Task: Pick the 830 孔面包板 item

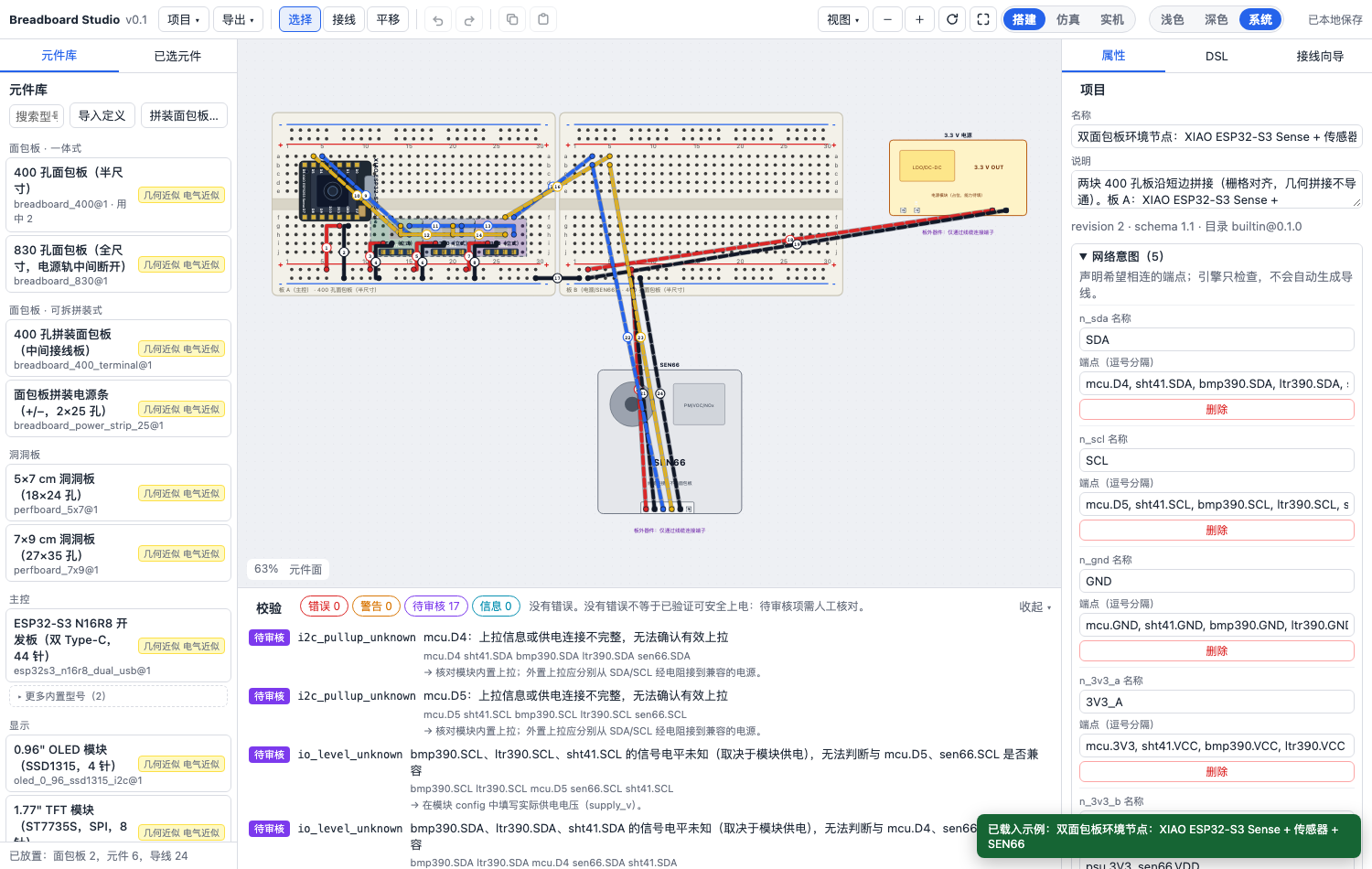Action: (x=119, y=264)
